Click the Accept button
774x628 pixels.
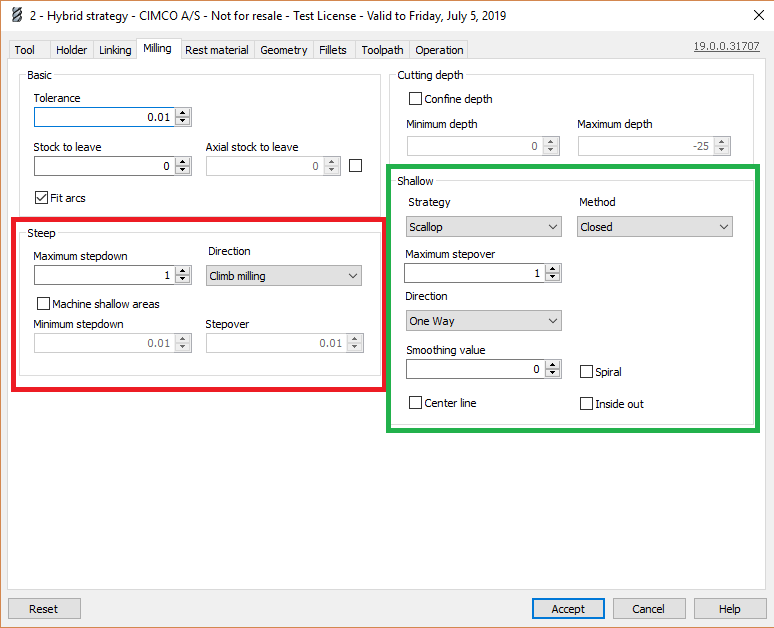point(568,609)
